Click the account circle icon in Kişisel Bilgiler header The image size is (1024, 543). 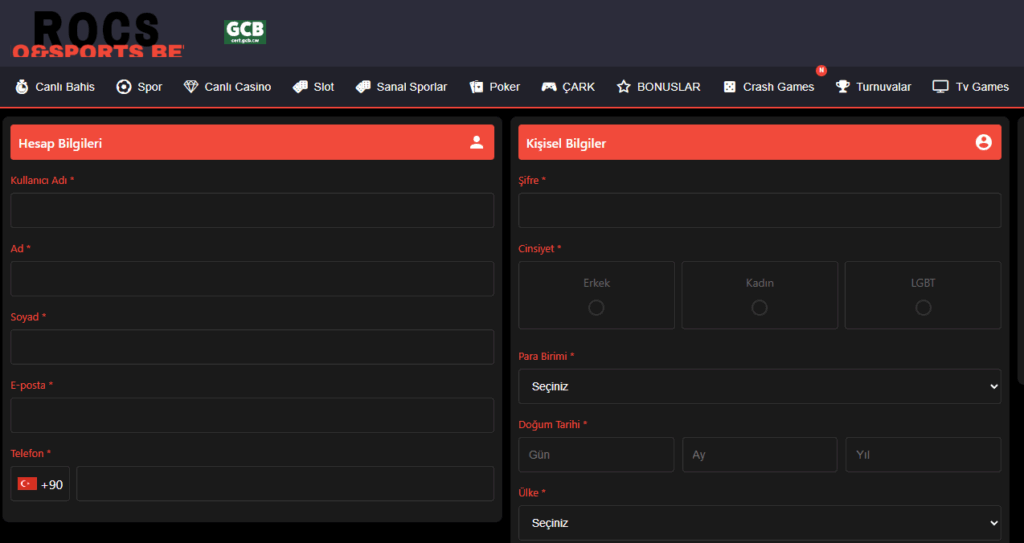coord(984,142)
